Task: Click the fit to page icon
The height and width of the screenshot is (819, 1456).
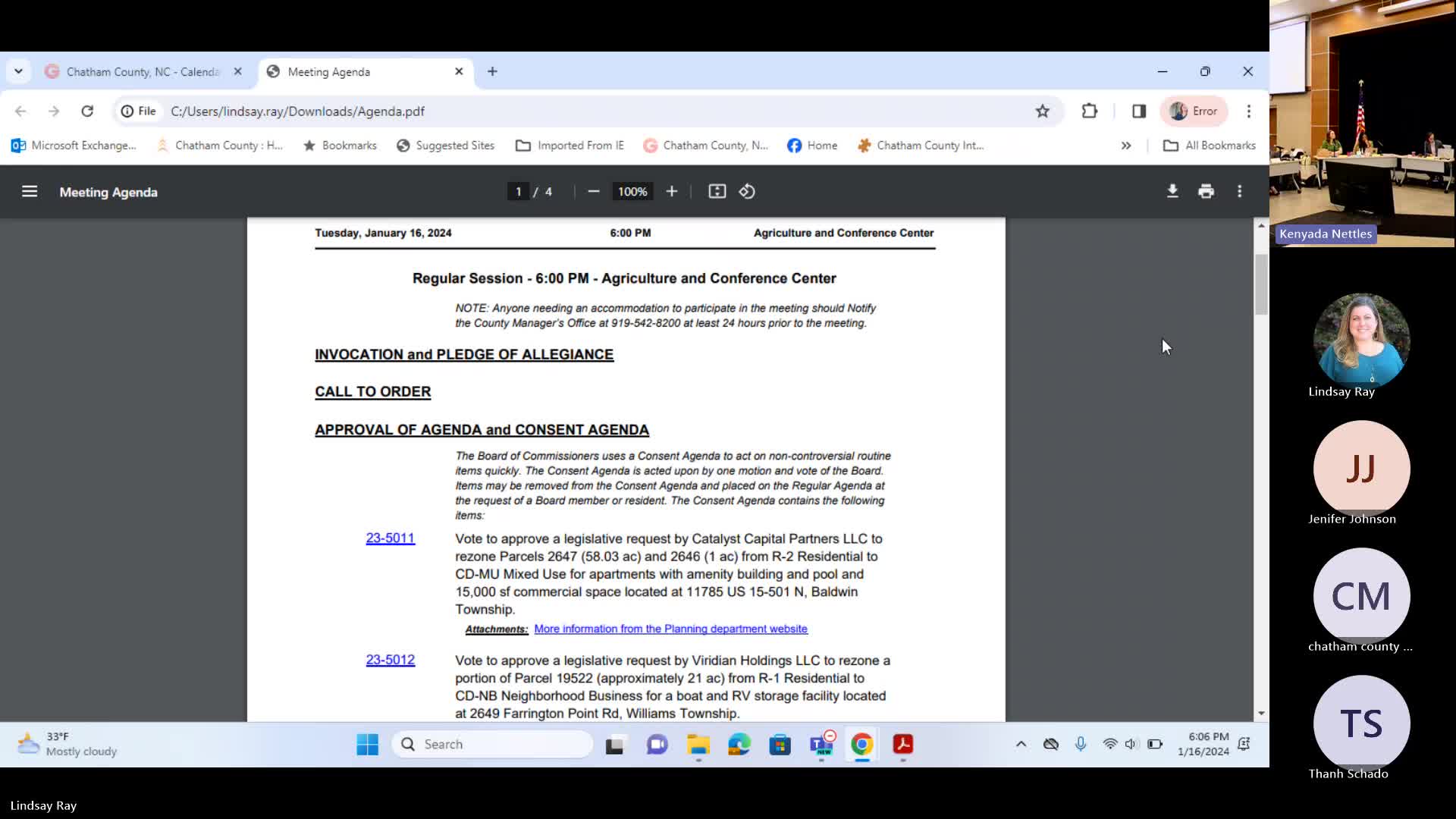Action: [717, 192]
